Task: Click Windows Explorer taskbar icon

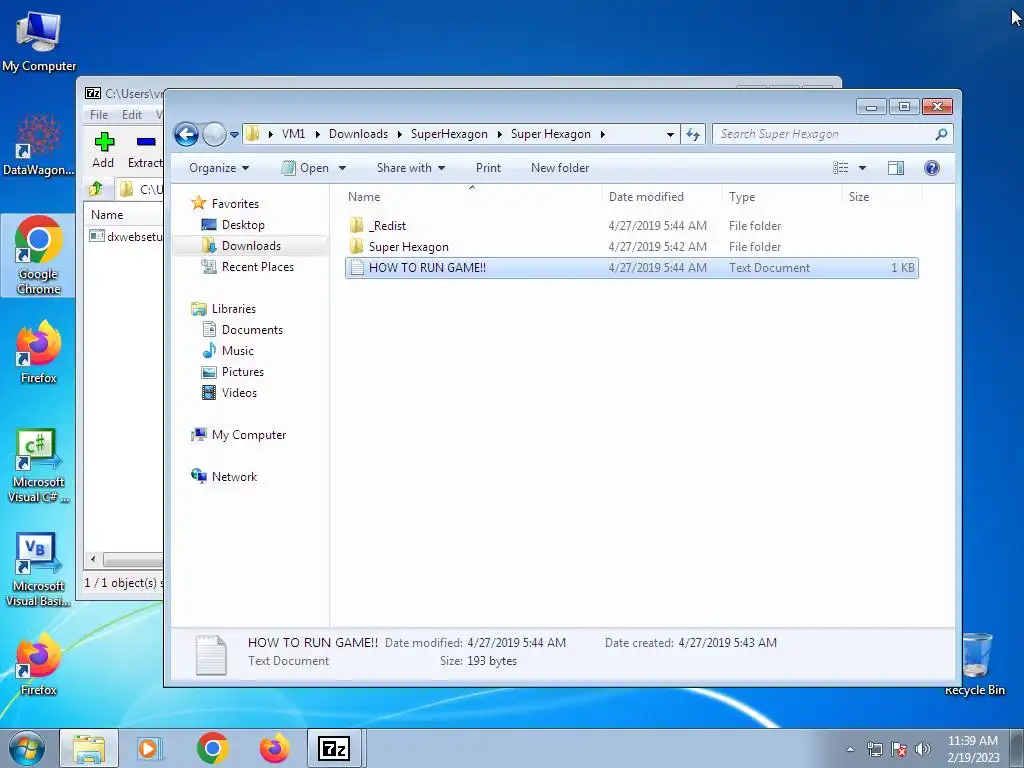Action: click(89, 748)
